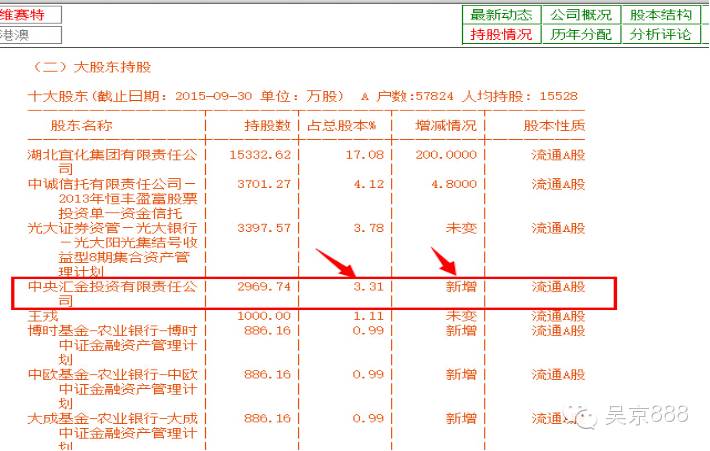Click percentage 4.12
Viewport: 710px width, 451px height.
[369, 184]
